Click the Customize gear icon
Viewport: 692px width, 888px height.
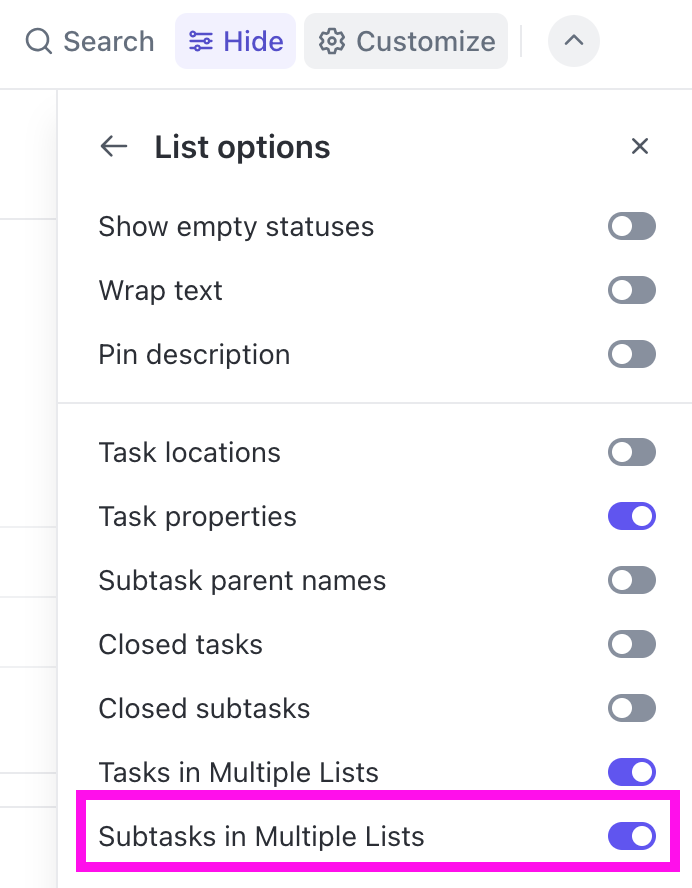332,42
